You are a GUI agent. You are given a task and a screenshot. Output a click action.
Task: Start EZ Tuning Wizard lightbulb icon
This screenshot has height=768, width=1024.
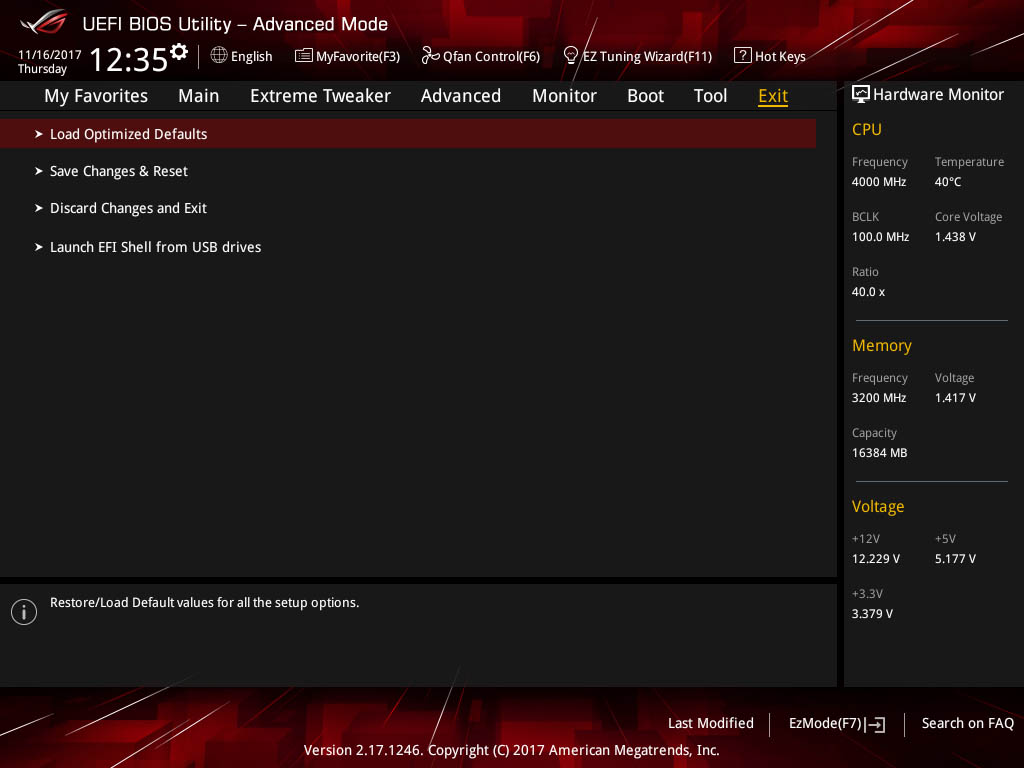[570, 56]
